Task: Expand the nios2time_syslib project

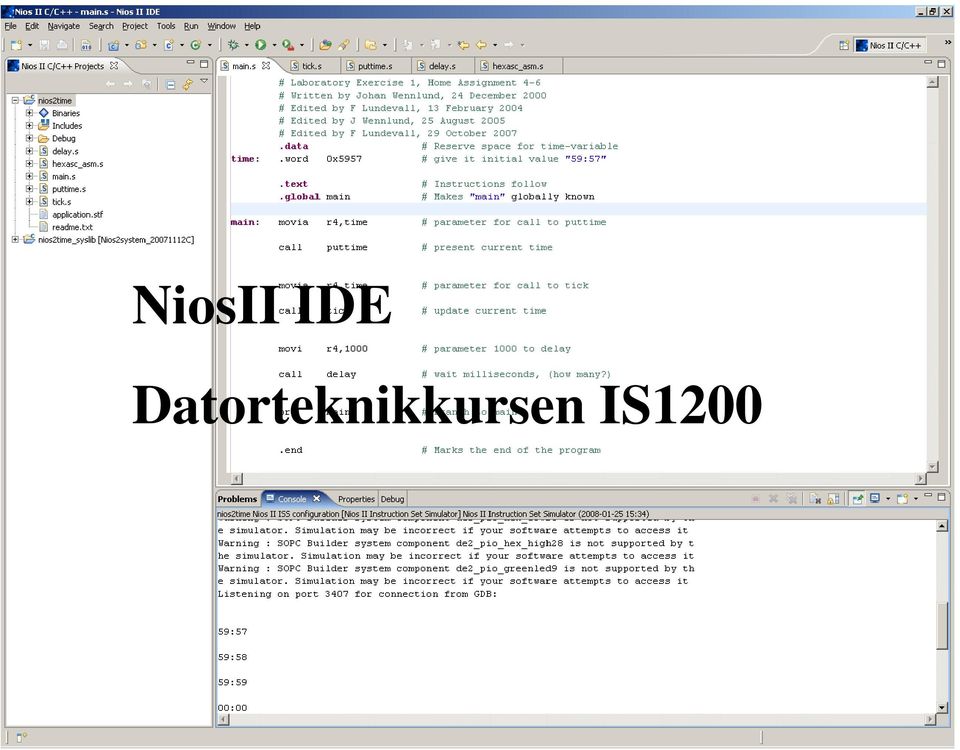Action: tap(15, 240)
